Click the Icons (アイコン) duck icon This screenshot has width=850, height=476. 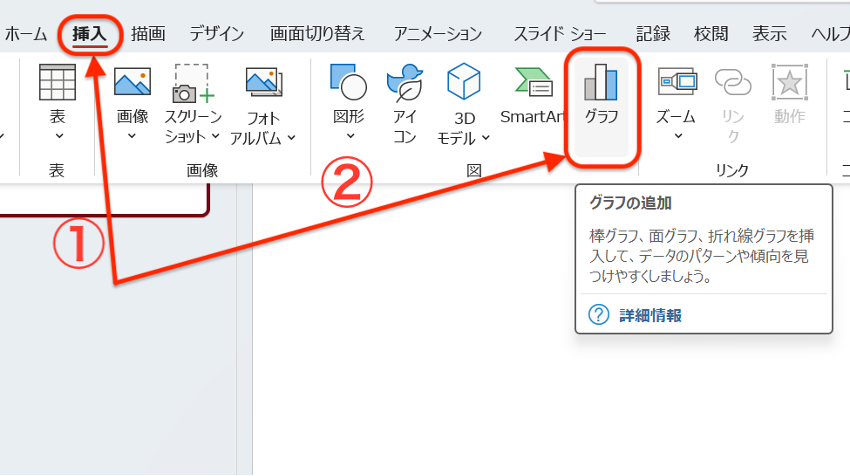click(x=405, y=82)
